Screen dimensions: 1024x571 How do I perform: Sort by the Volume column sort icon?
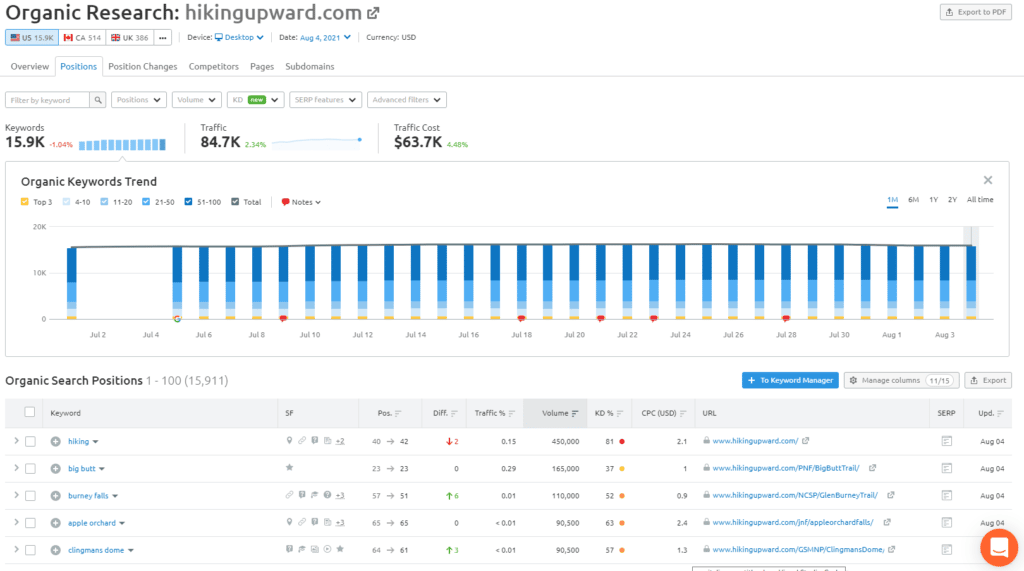(x=575, y=414)
